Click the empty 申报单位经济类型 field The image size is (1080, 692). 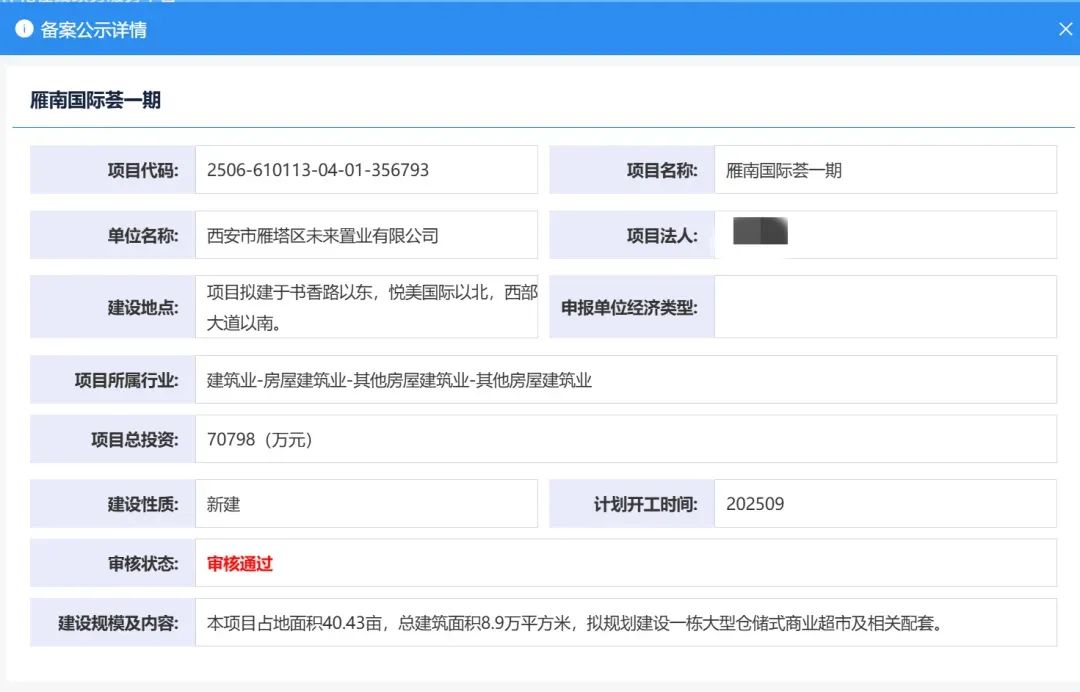click(x=884, y=307)
